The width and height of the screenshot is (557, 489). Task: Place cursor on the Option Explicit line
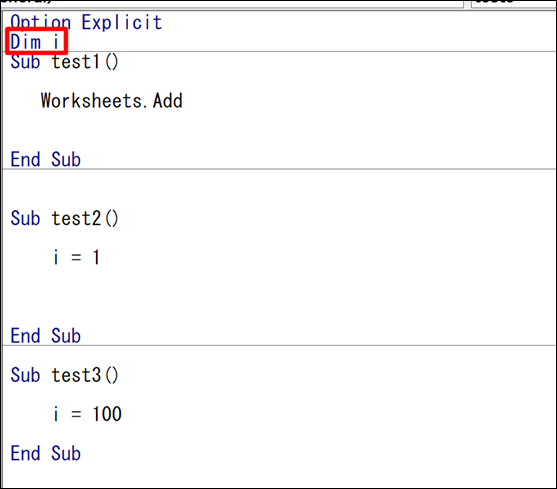(x=86, y=22)
